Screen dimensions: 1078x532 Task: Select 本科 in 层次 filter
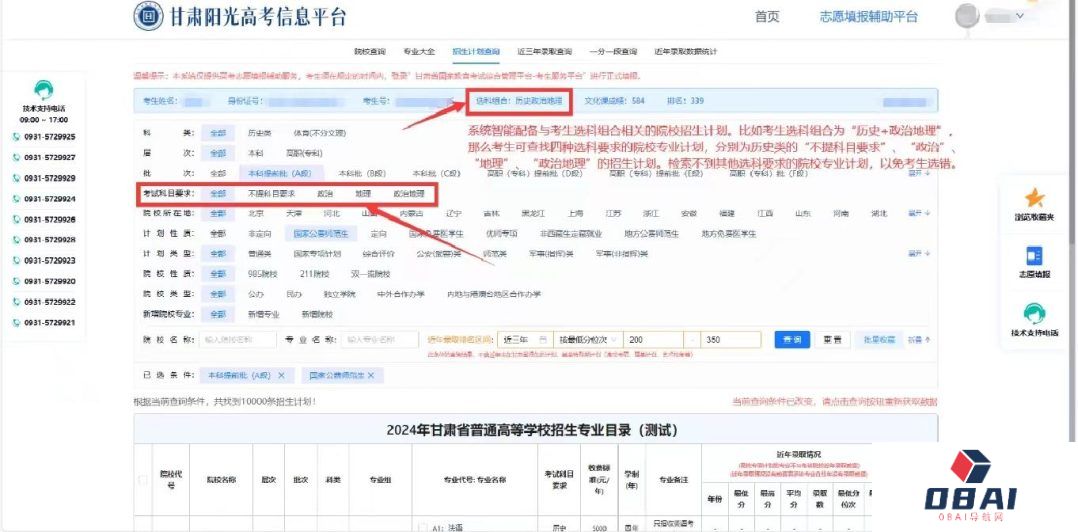click(x=256, y=153)
